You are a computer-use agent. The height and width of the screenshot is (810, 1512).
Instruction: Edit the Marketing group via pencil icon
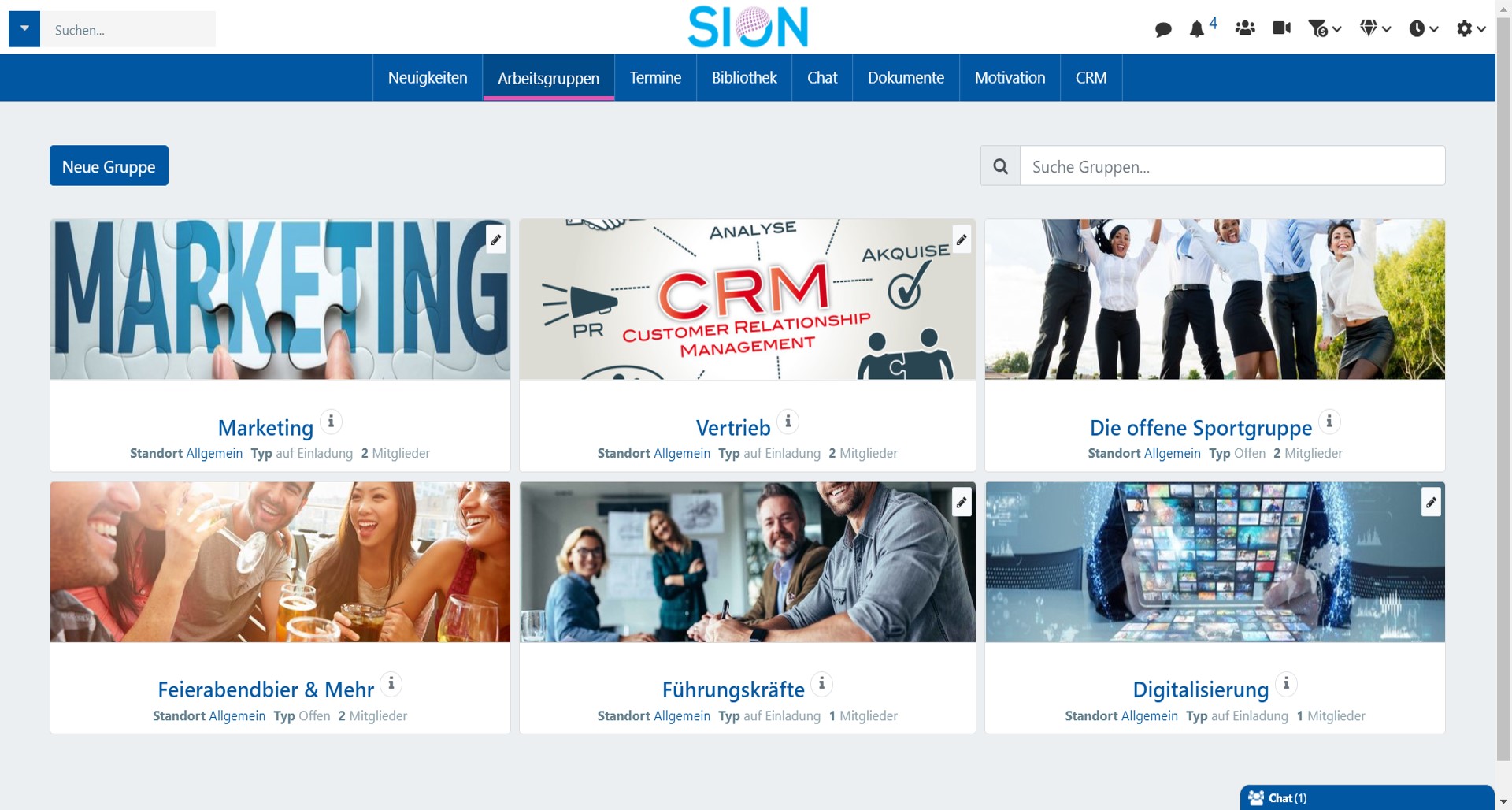[496, 240]
